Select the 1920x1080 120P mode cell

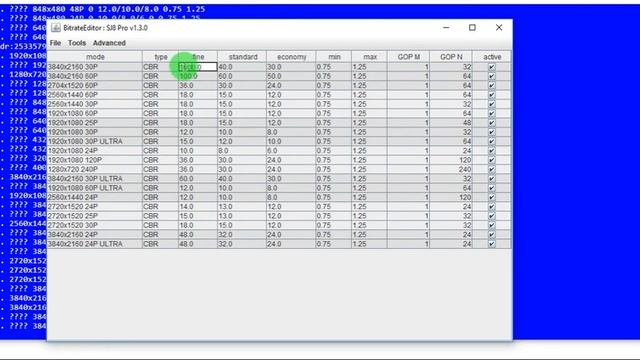95,160
